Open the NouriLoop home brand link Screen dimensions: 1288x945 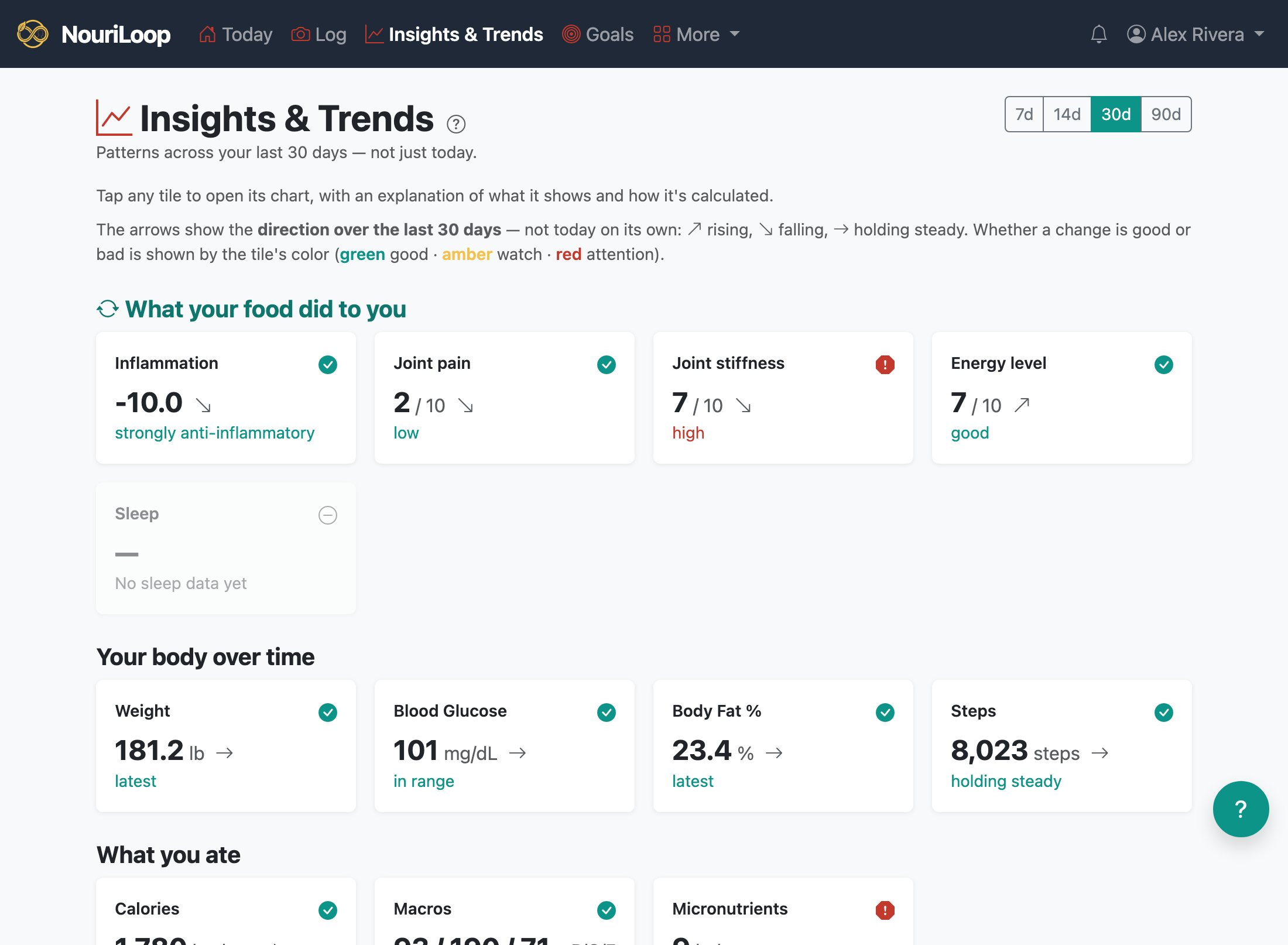tap(94, 34)
